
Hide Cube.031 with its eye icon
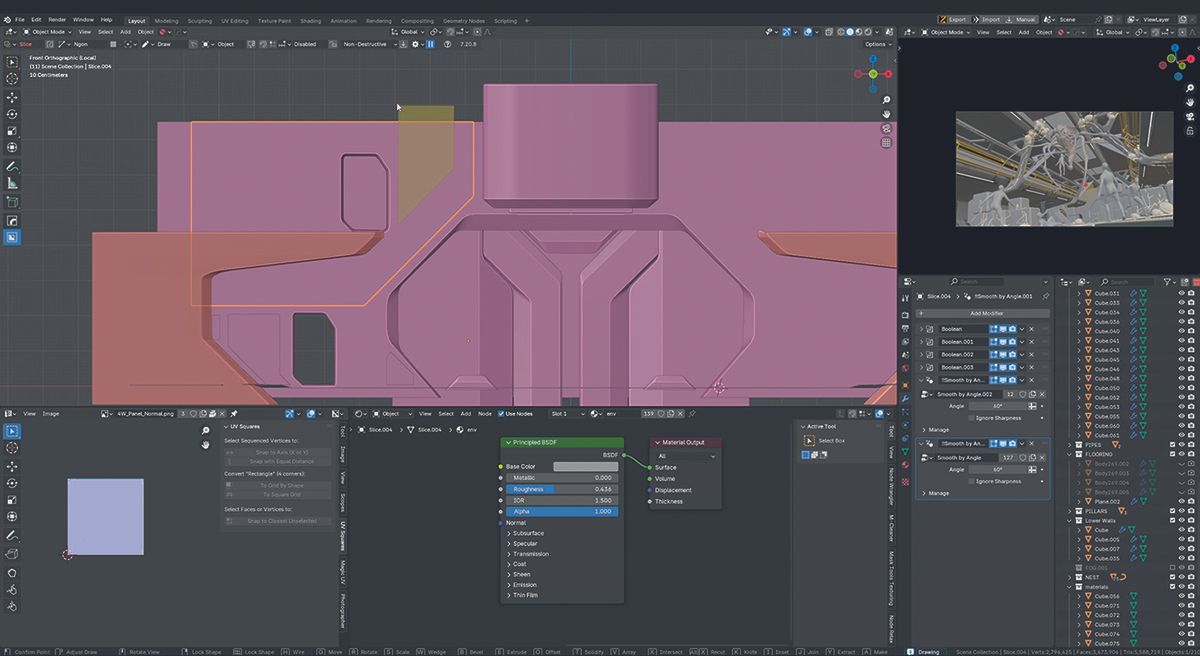(x=1181, y=293)
